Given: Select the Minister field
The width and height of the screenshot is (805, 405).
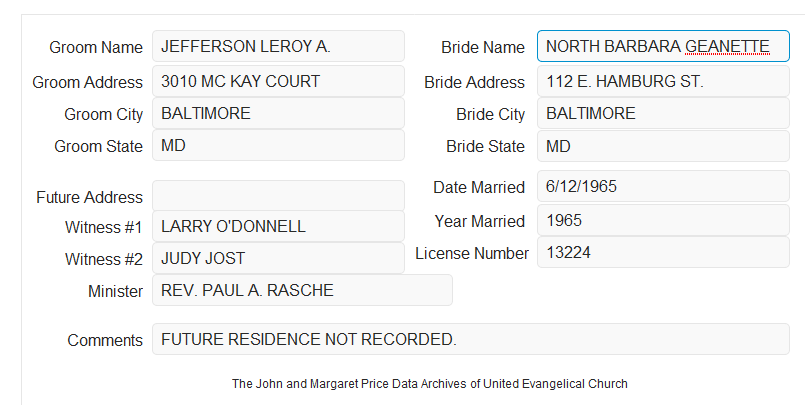Looking at the screenshot, I should 302,290.
